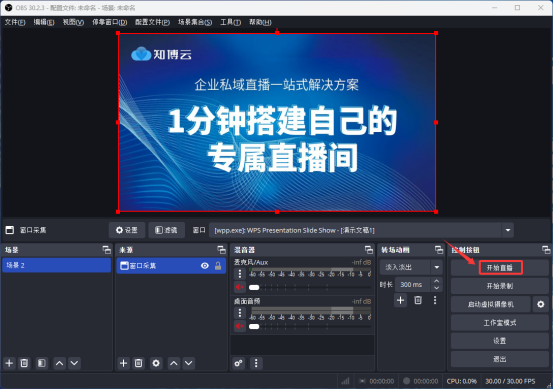Open the 停靠窗口(D) menu
The height and width of the screenshot is (390, 553).
tap(110, 22)
